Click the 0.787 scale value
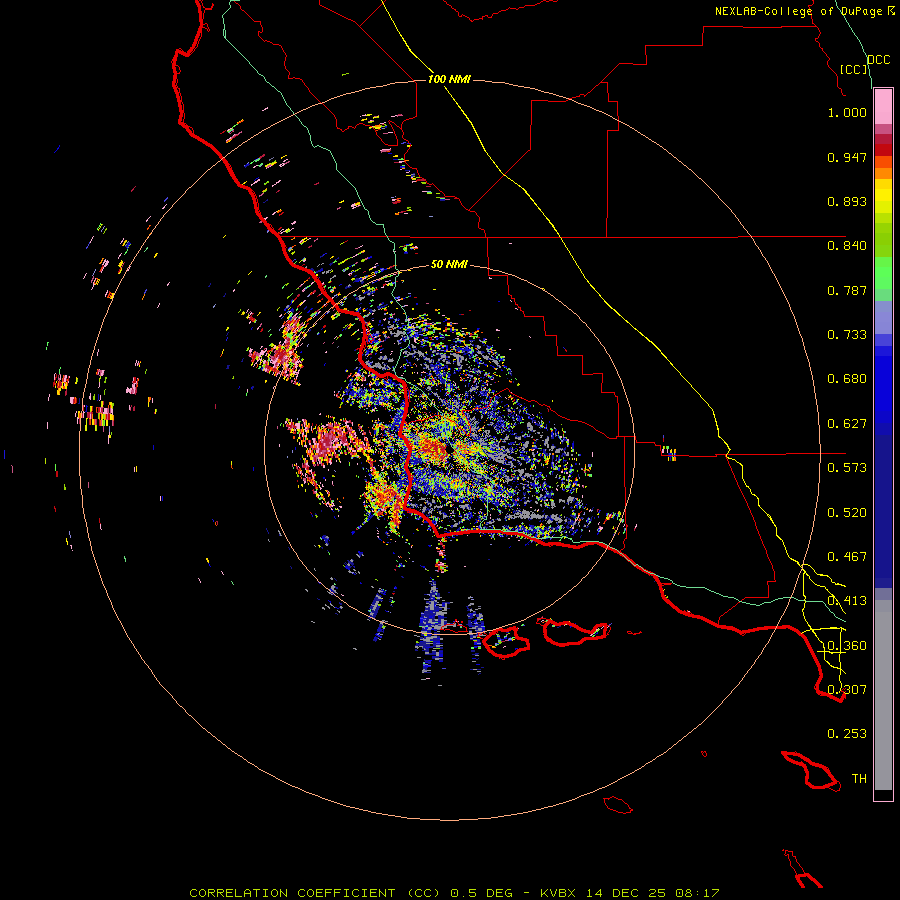Viewport: 900px width, 900px height. [x=847, y=290]
